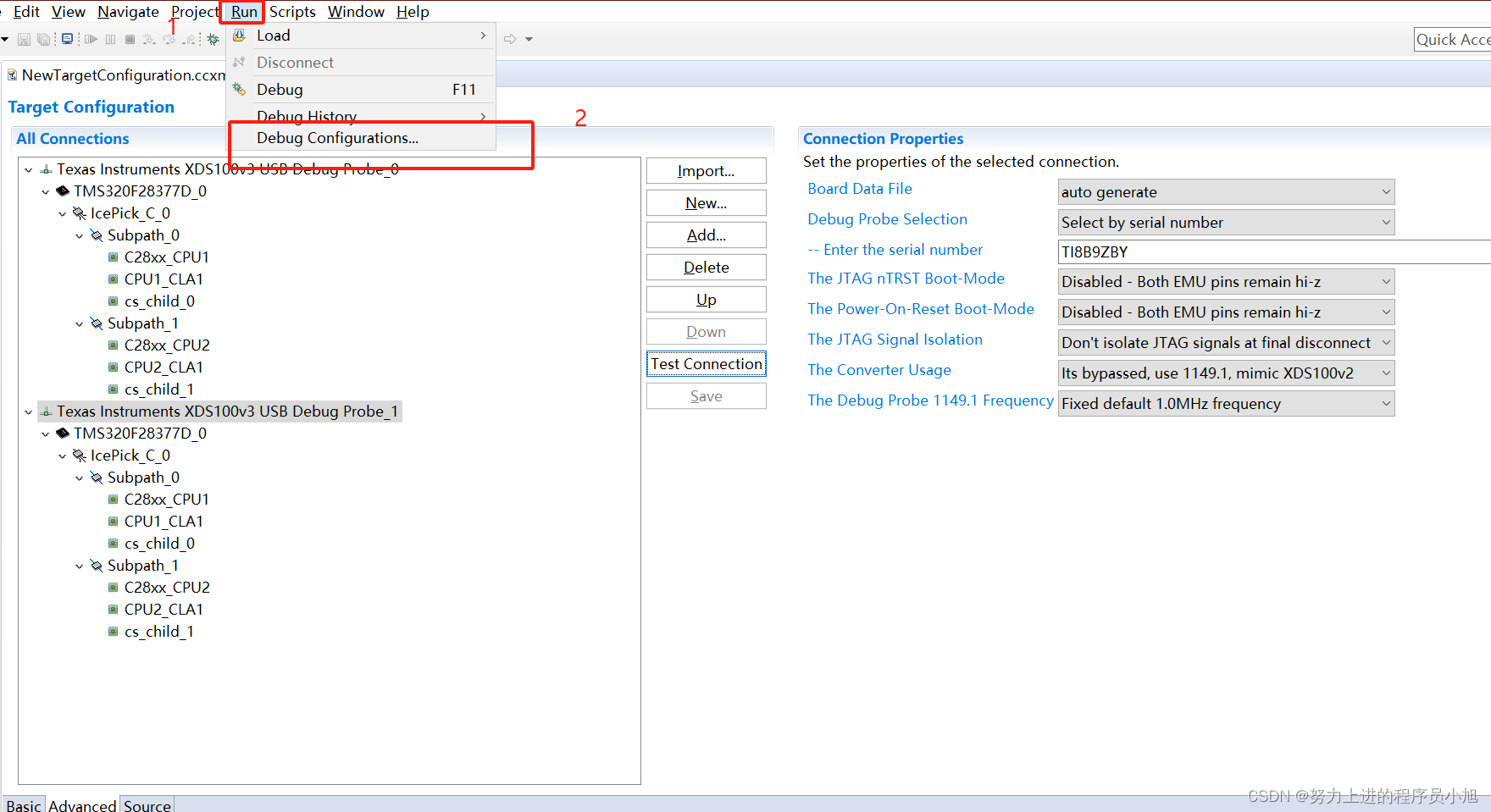Open the Converter Usage dropdown
1491x812 pixels.
coord(1386,373)
